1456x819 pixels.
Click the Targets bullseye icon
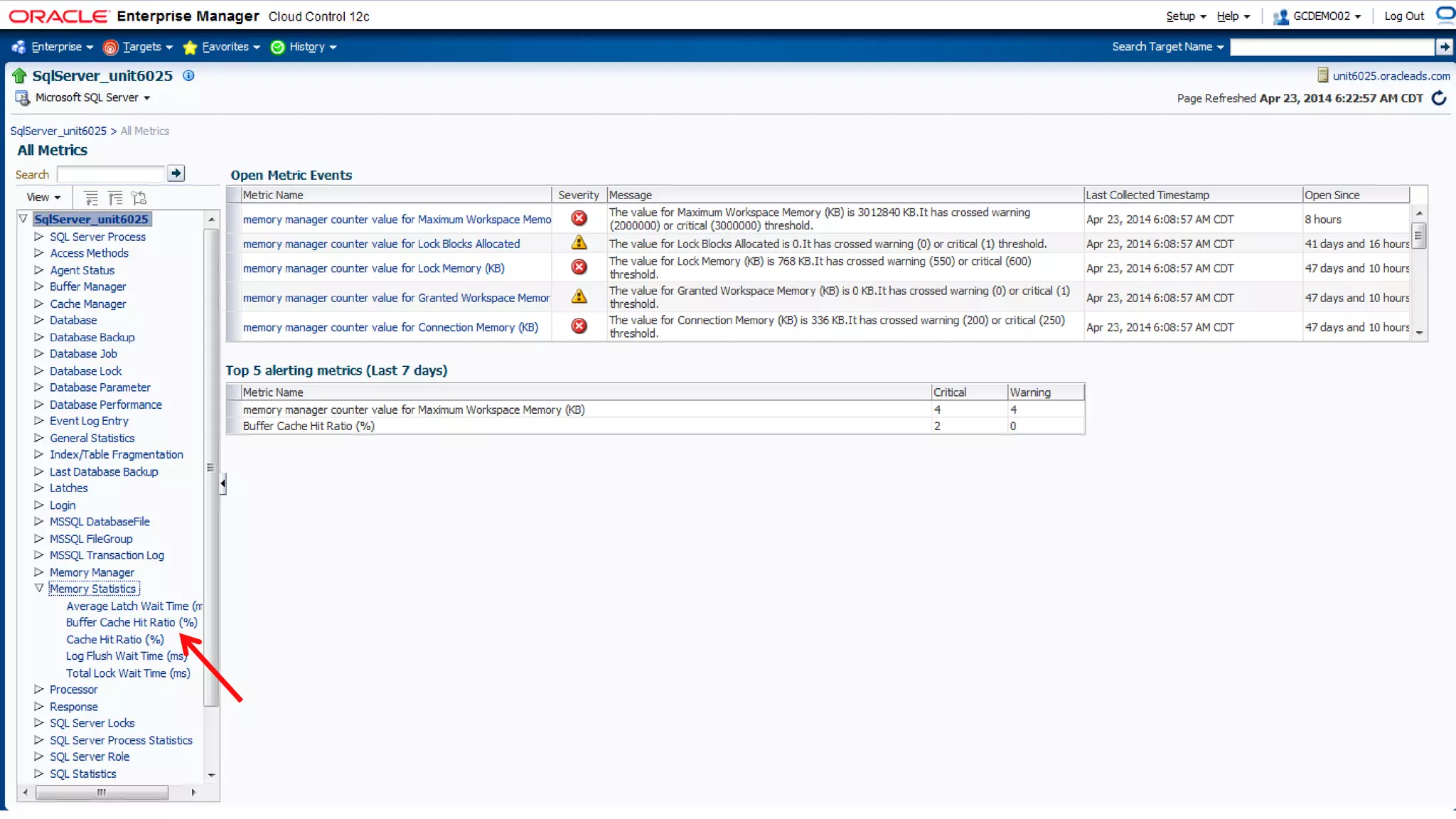(x=110, y=47)
